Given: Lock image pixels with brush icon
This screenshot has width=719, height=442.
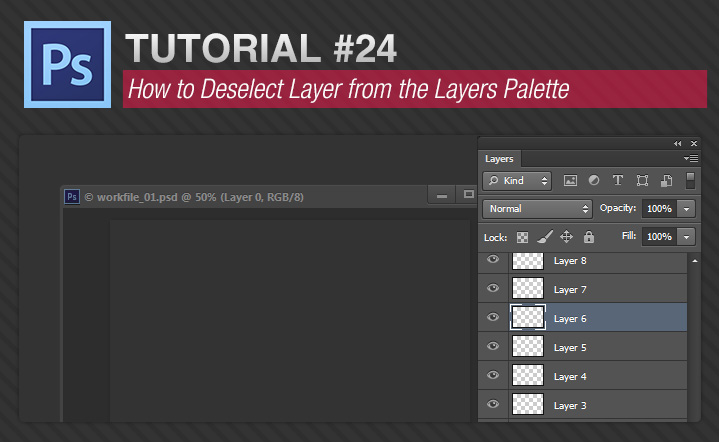Looking at the screenshot, I should click(x=544, y=237).
